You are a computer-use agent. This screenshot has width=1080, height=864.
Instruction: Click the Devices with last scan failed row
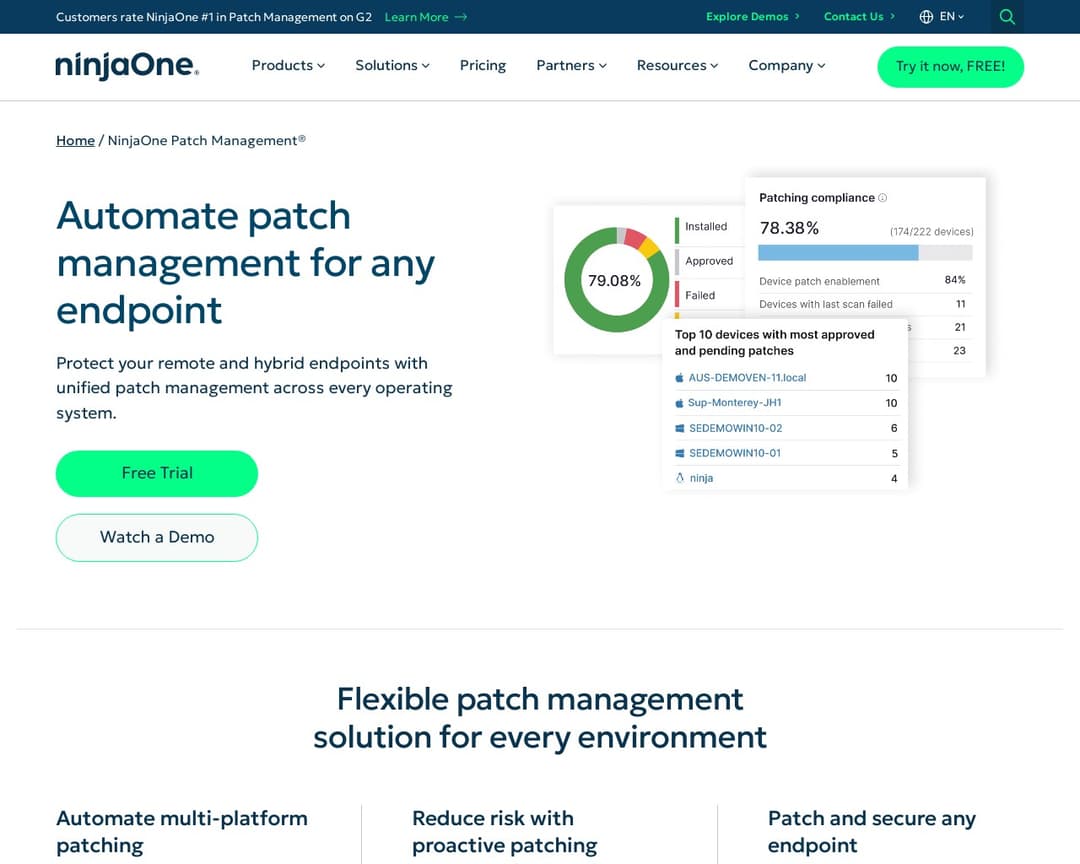click(862, 304)
